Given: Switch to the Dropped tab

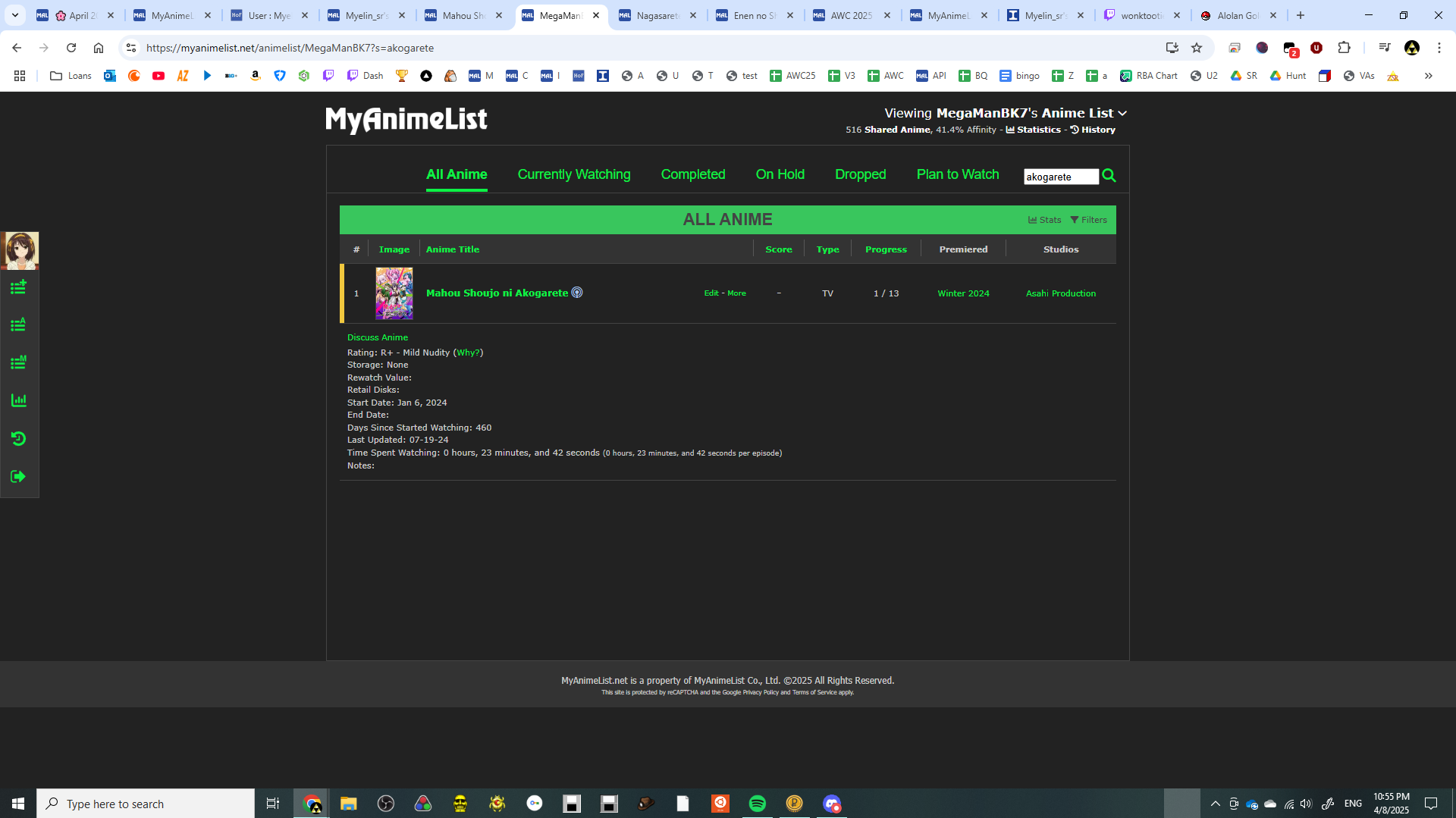Looking at the screenshot, I should 861,174.
